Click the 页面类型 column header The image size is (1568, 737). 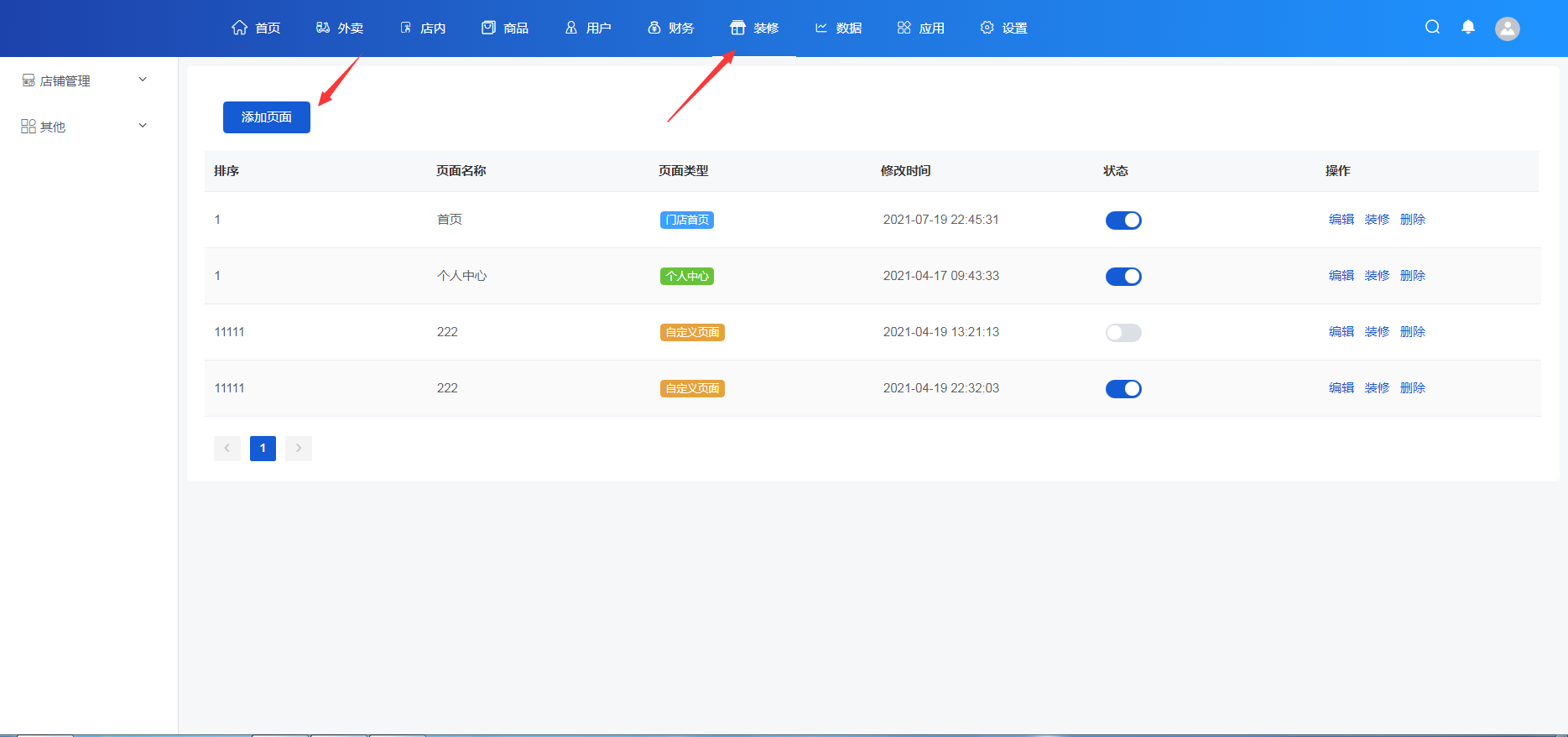tap(684, 171)
